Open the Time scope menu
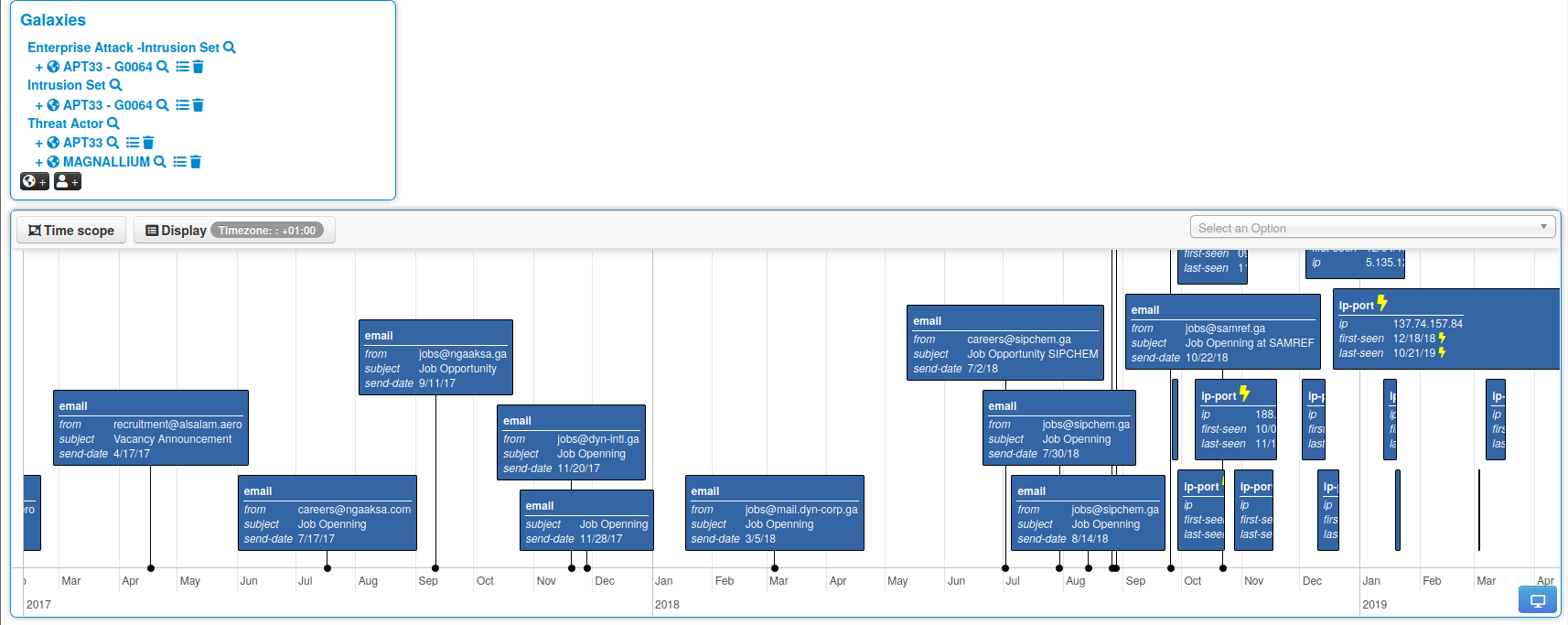 click(71, 231)
